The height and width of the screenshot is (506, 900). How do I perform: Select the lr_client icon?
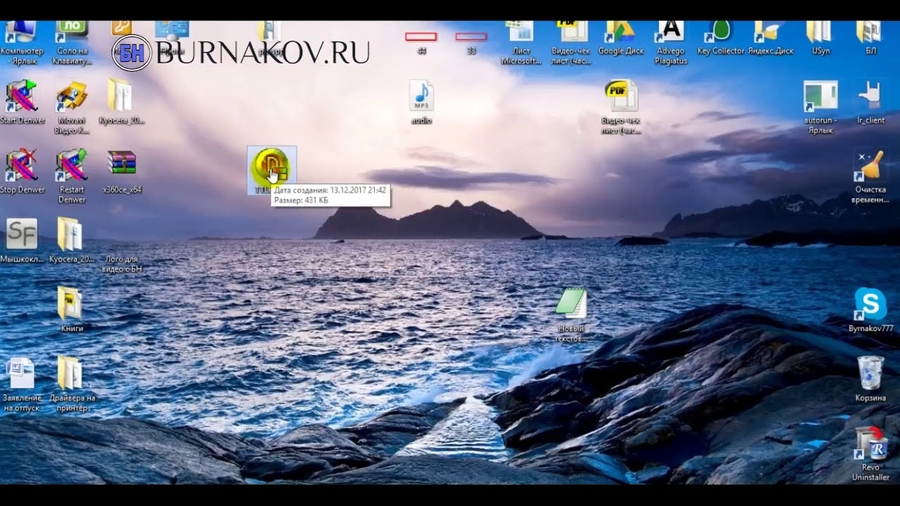pos(870,97)
